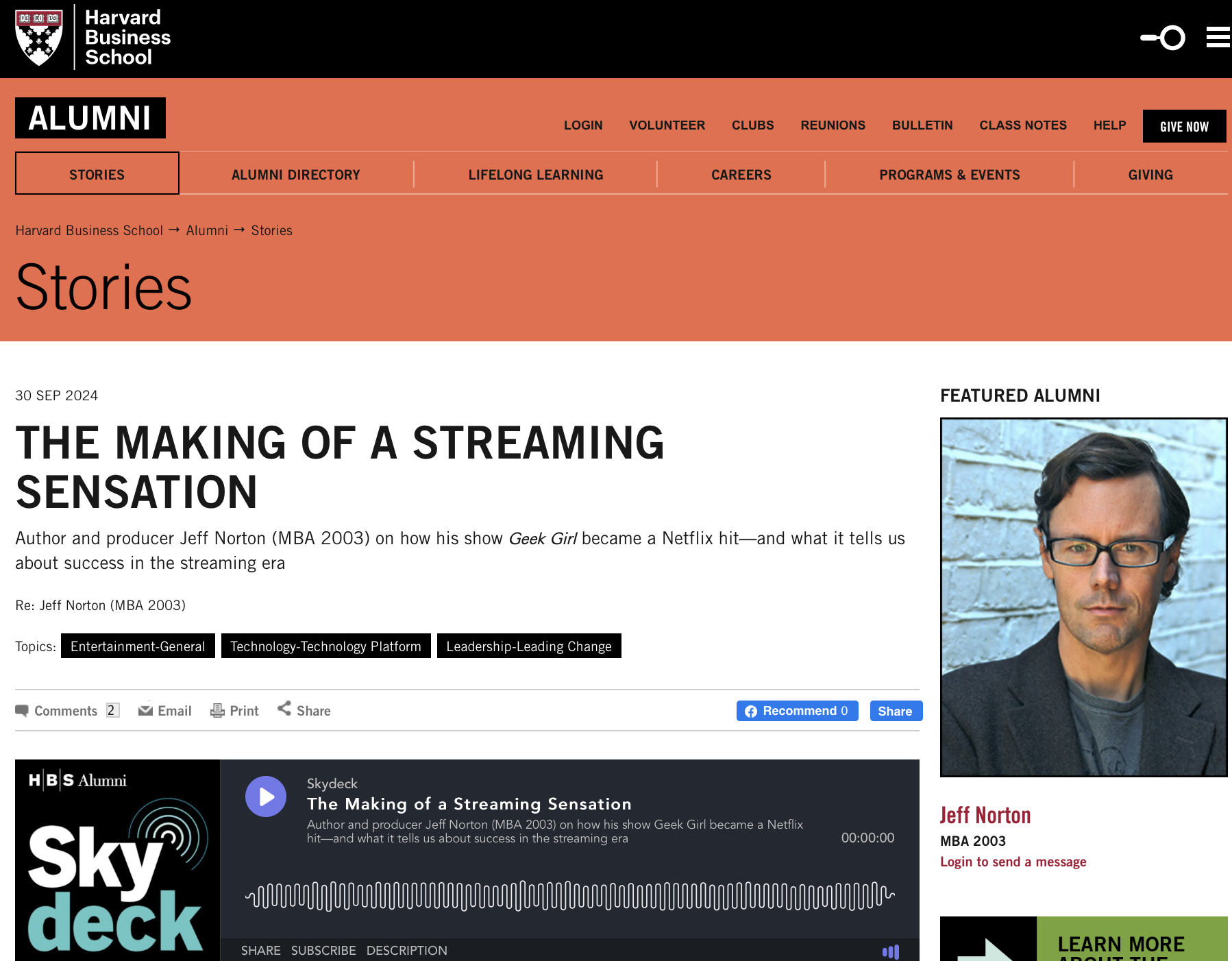
Task: Click the Skydeck label in the player
Action: (332, 783)
